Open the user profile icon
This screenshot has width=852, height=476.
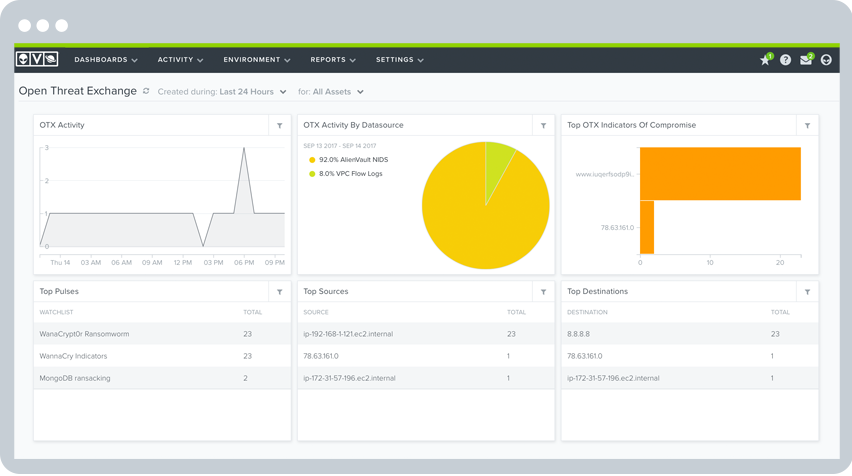826,60
